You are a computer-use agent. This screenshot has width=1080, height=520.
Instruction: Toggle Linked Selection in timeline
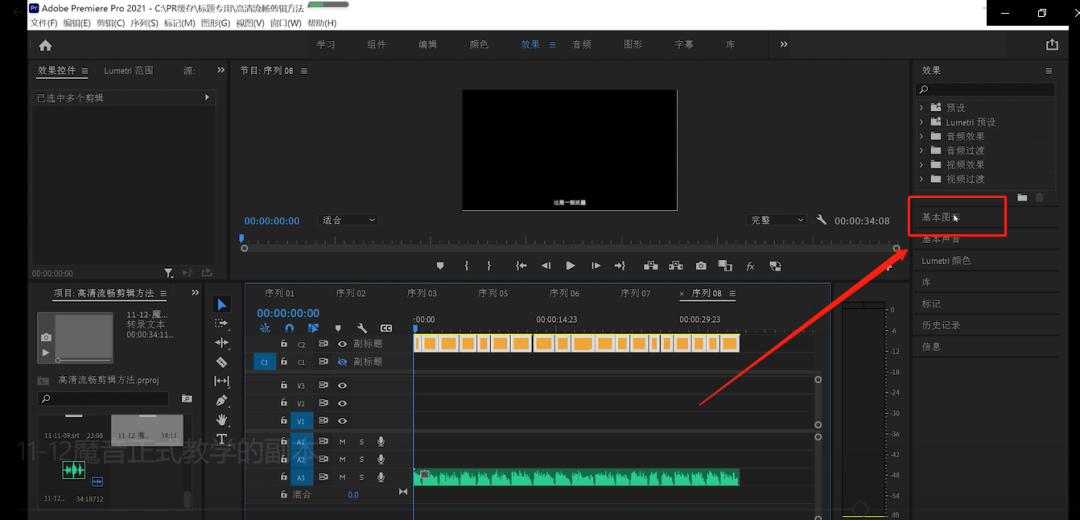313,329
